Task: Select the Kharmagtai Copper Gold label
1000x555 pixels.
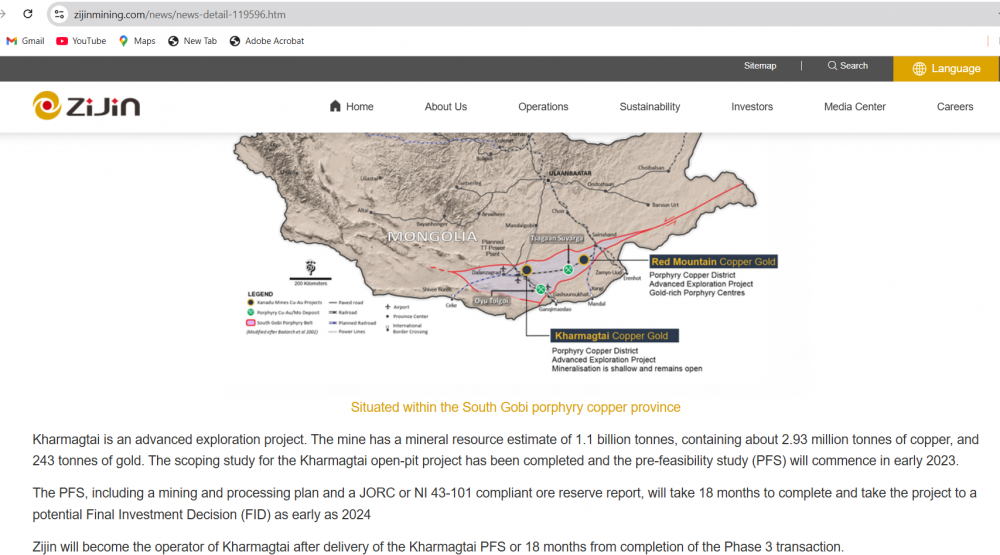Action: [x=614, y=336]
